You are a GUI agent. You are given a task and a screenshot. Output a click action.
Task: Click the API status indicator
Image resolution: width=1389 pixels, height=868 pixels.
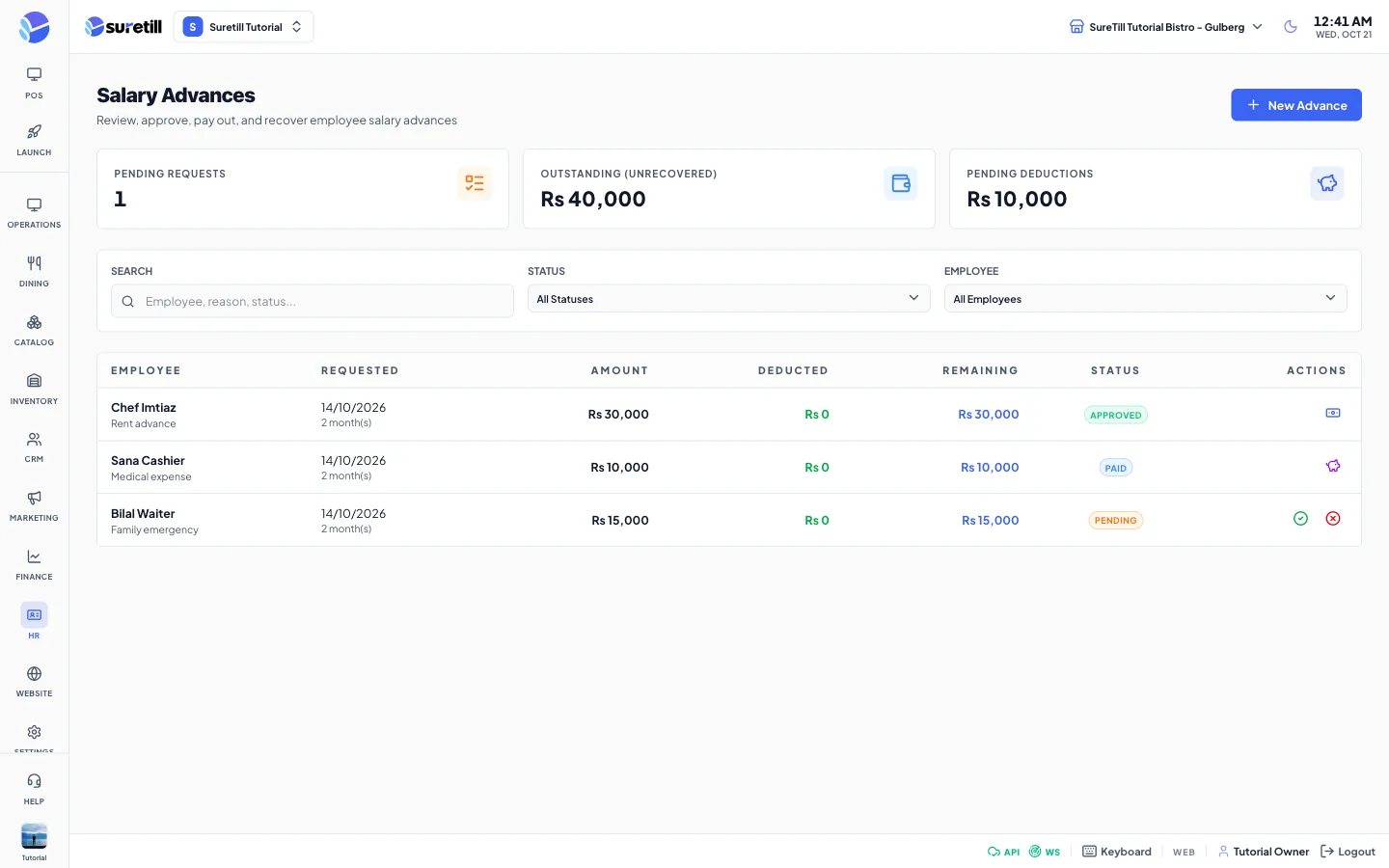(1003, 852)
